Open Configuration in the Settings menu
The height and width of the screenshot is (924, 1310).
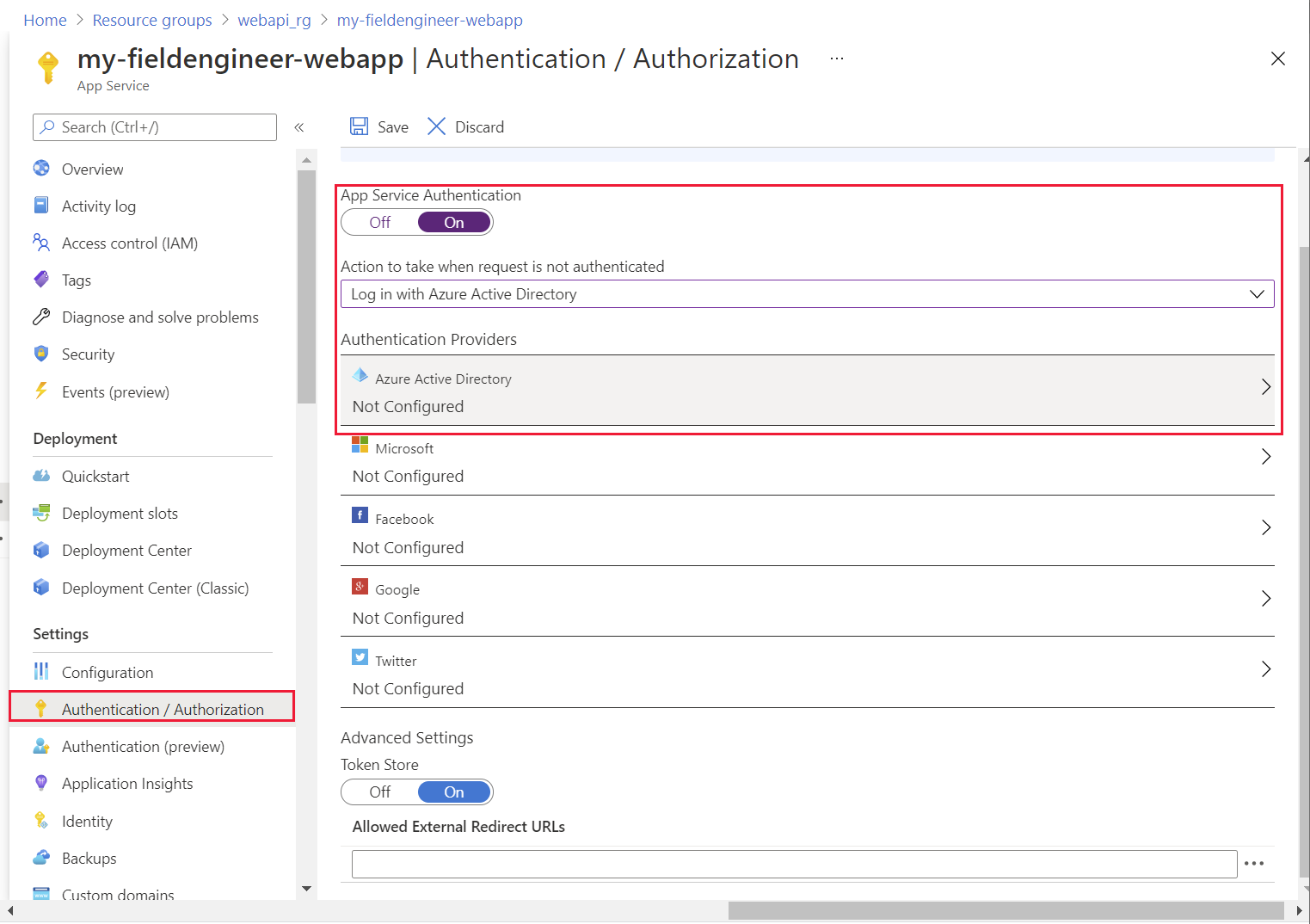(x=108, y=672)
